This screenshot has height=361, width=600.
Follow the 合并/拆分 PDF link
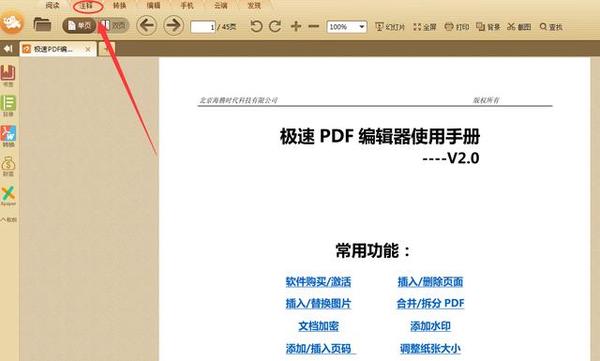click(x=430, y=304)
